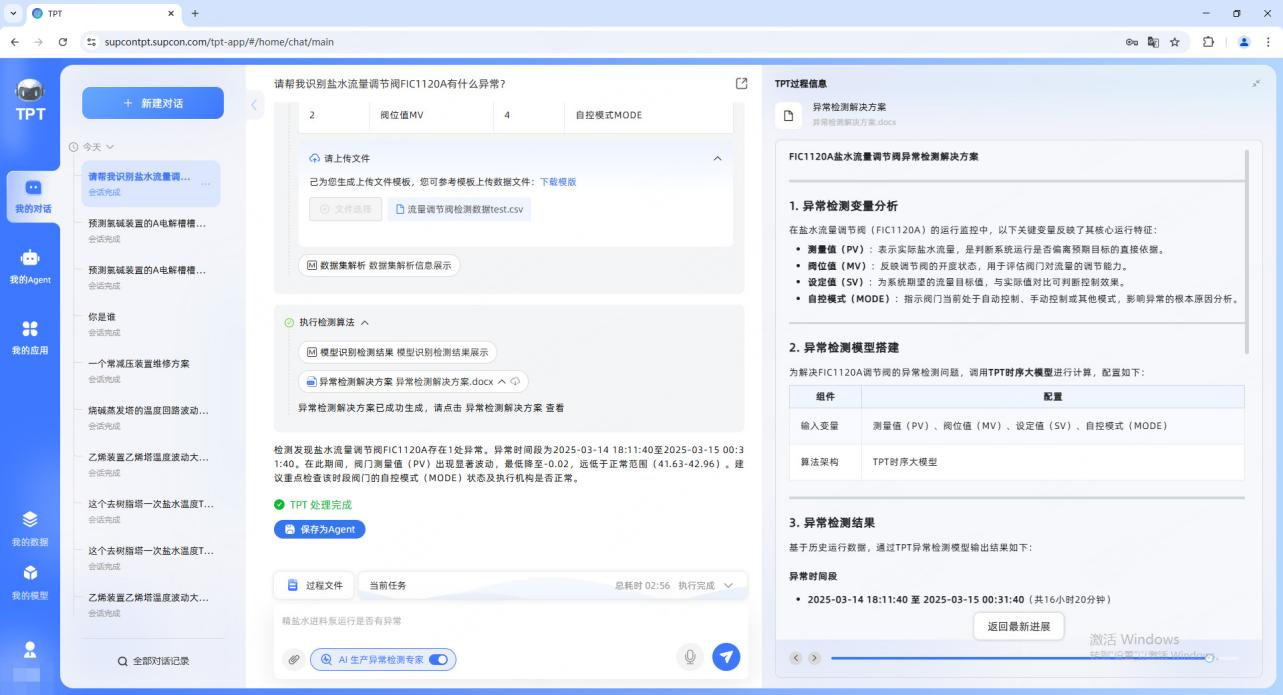Screen dimensions: 1283x695
Task: Click the 返回最新进展 button
Action: pyautogui.click(x=1018, y=627)
